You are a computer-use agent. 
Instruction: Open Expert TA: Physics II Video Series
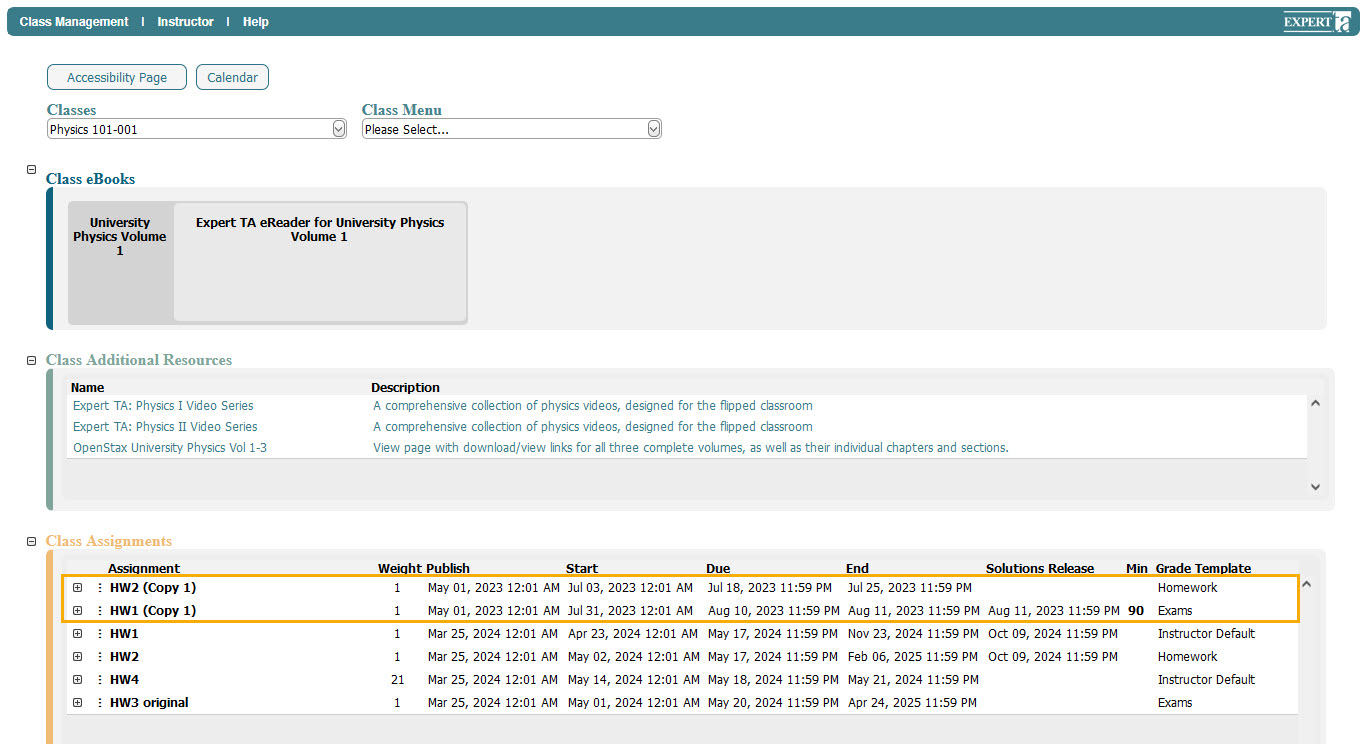coord(165,427)
